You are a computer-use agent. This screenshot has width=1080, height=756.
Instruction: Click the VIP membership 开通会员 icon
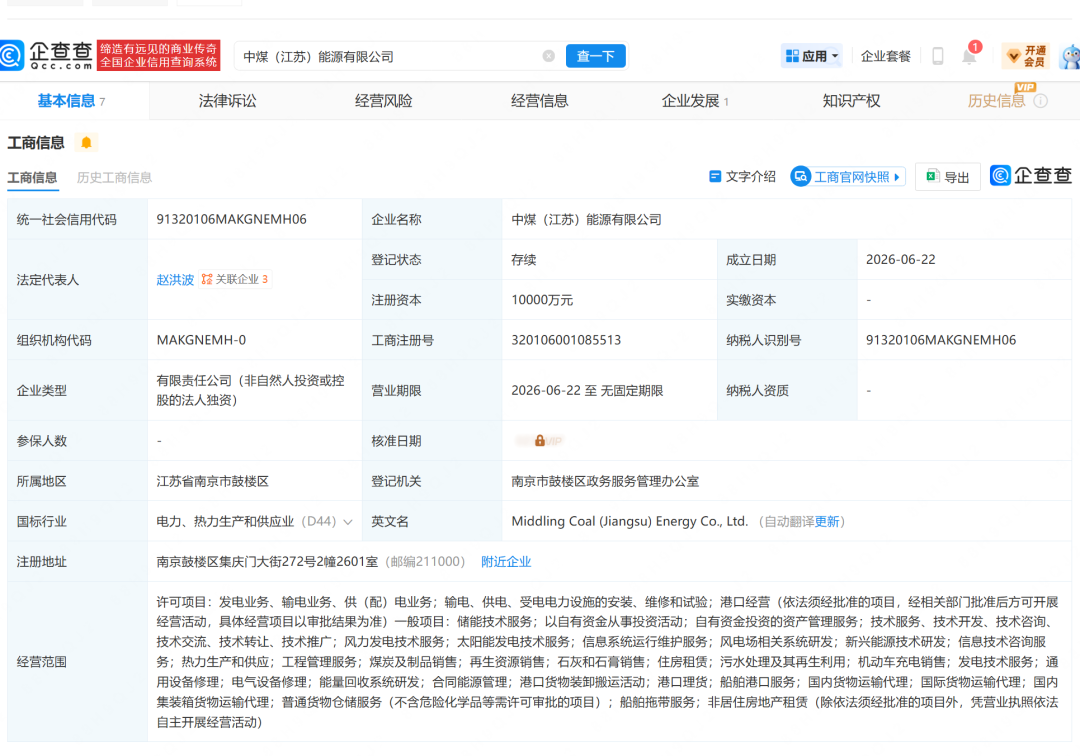(1026, 56)
